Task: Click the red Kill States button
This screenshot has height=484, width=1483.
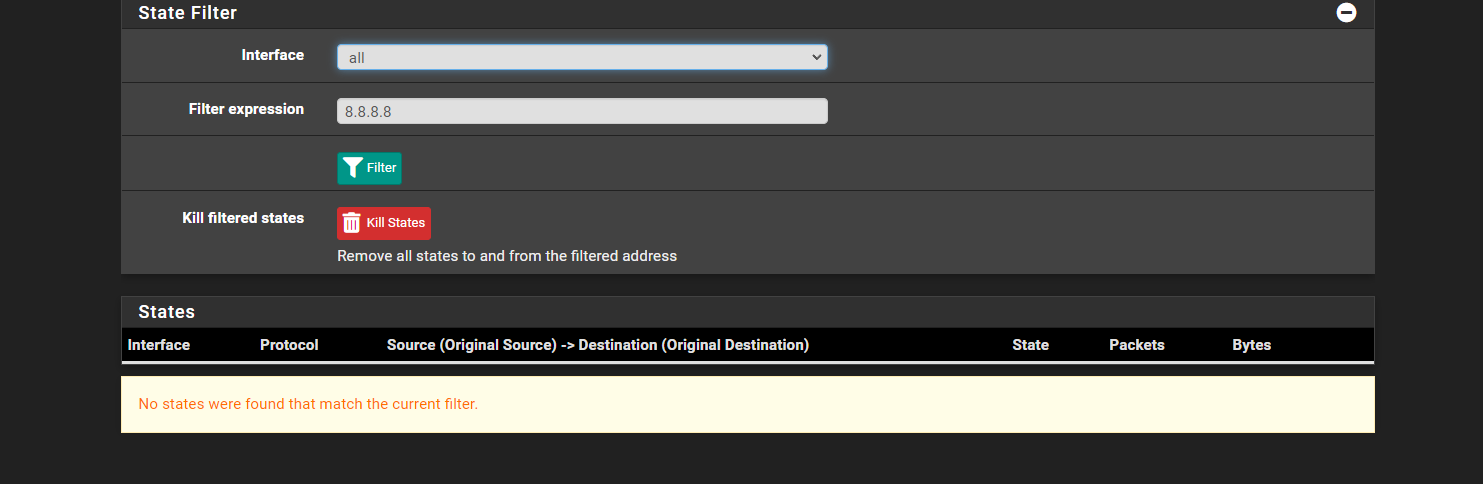Action: (x=384, y=223)
